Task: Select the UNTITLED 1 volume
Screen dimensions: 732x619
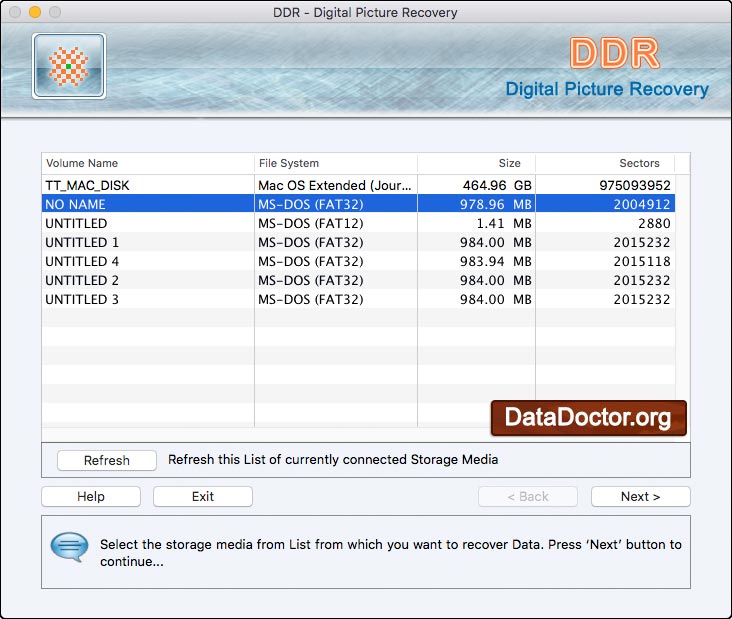Action: 358,242
